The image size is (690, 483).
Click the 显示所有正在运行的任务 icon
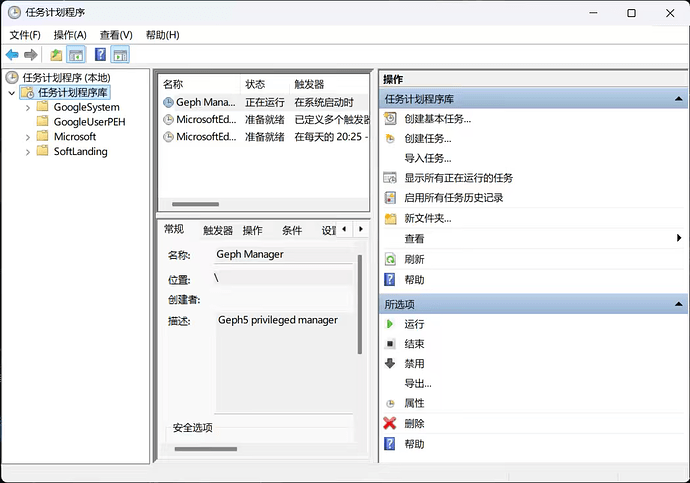pyautogui.click(x=390, y=178)
